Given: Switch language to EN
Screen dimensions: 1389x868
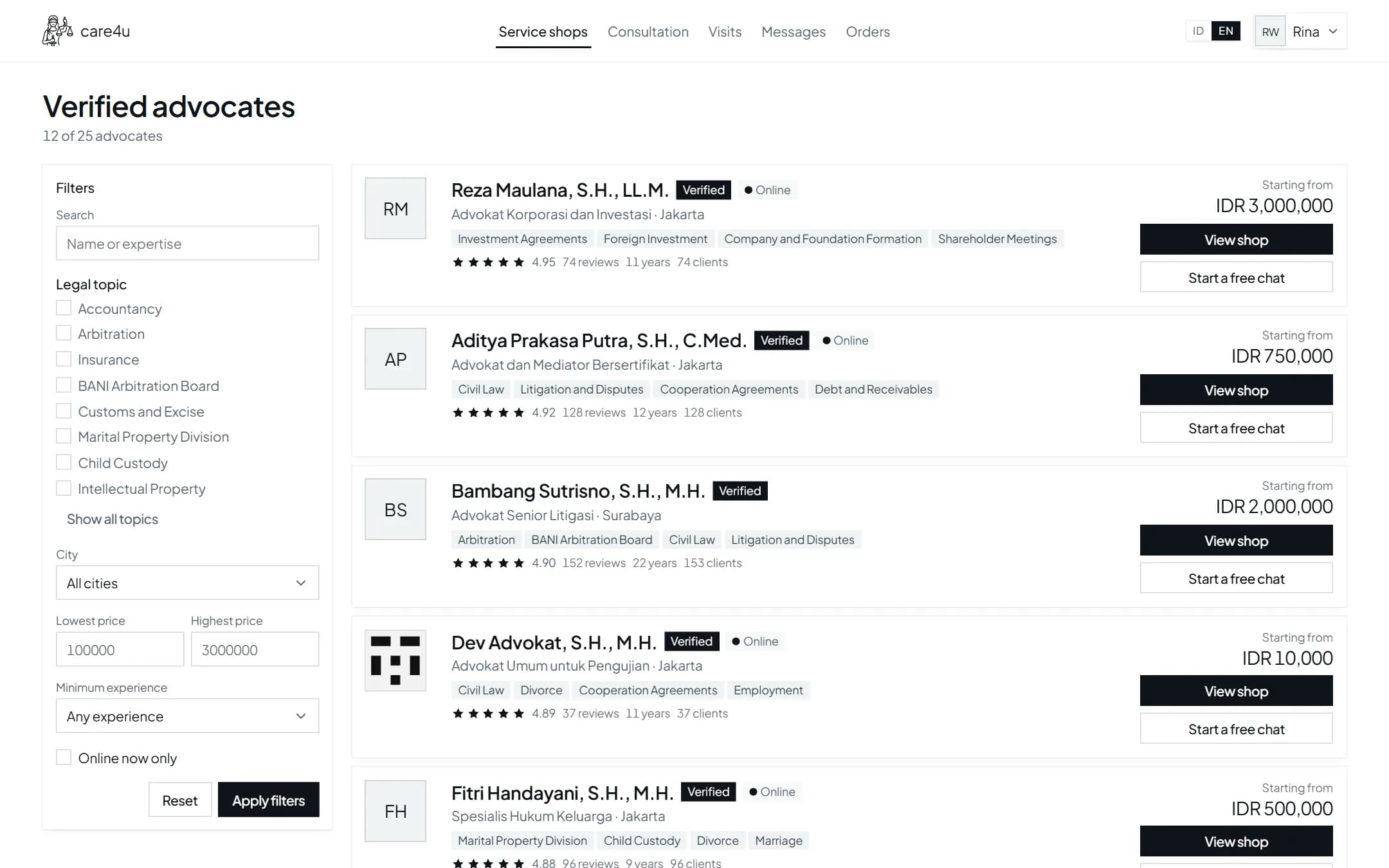Looking at the screenshot, I should pos(1226,31).
